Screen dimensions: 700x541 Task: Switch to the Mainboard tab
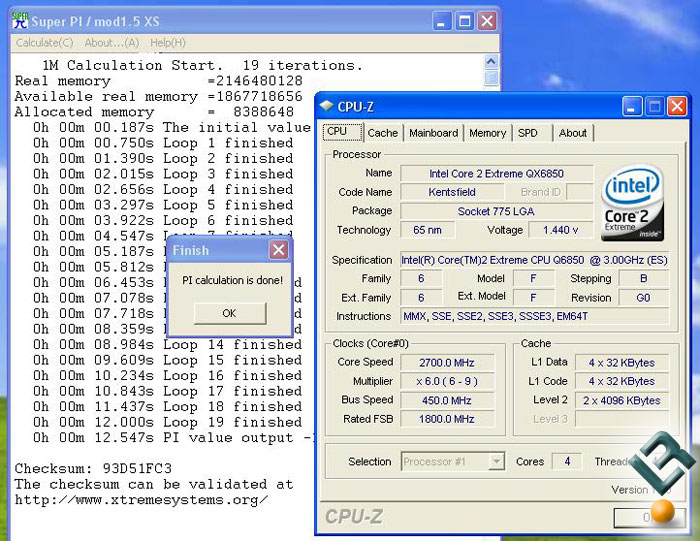tap(433, 133)
